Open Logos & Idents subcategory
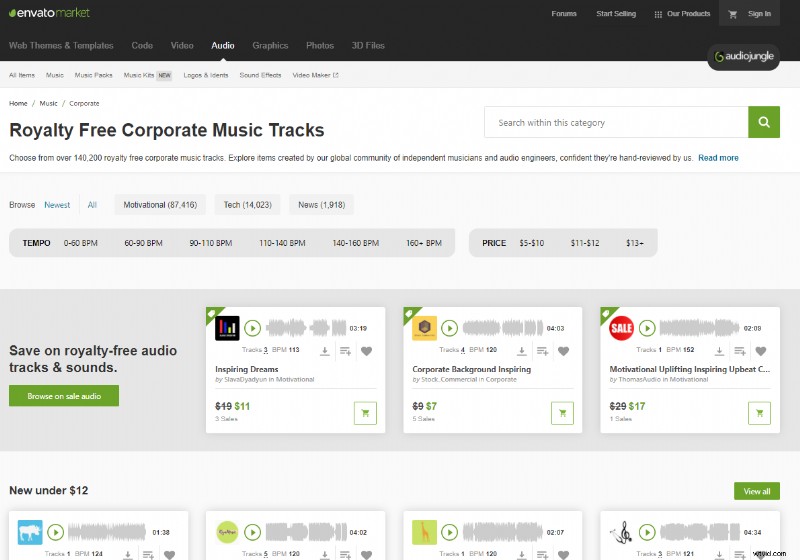This screenshot has width=800, height=560. click(x=206, y=75)
